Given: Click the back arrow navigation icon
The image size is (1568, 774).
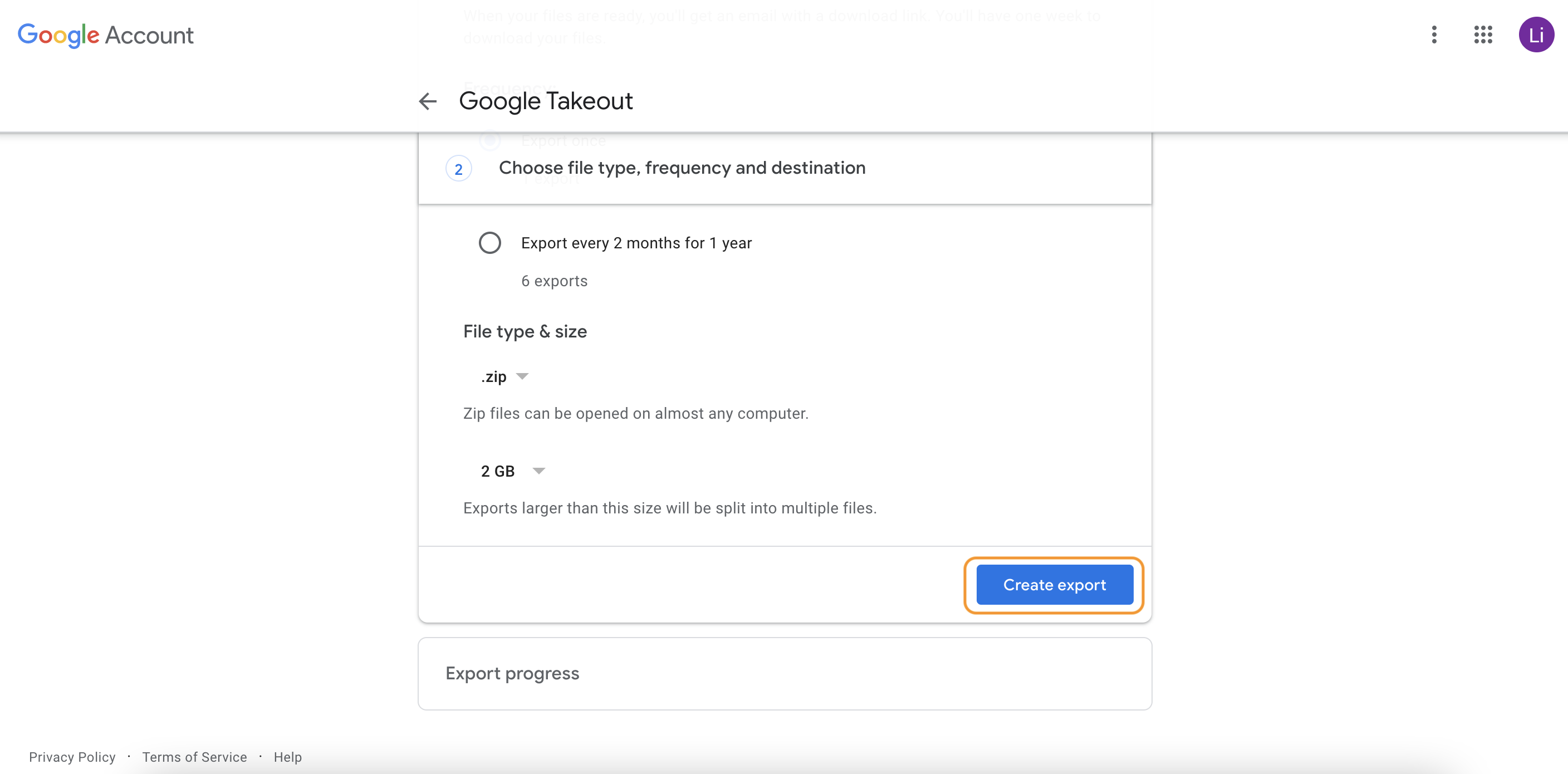Looking at the screenshot, I should pos(428,100).
